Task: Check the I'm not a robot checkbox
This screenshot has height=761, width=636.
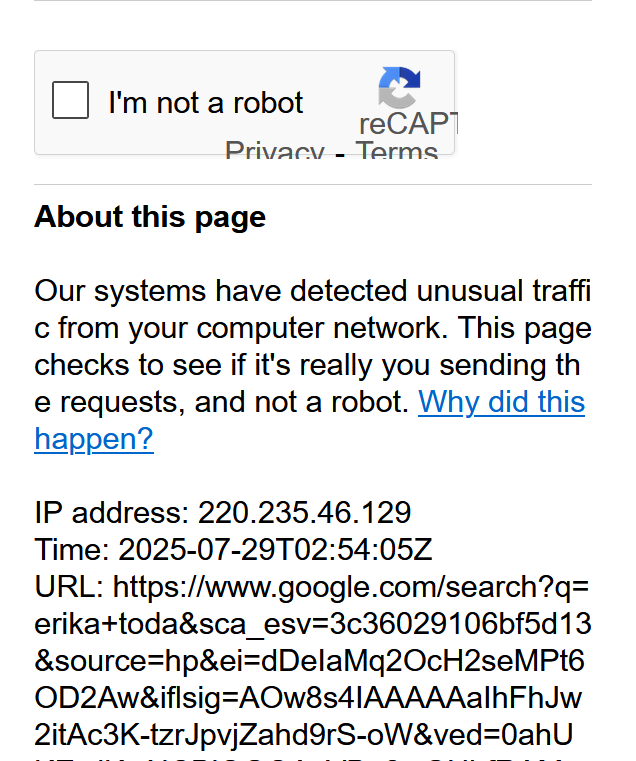Action: (70, 100)
